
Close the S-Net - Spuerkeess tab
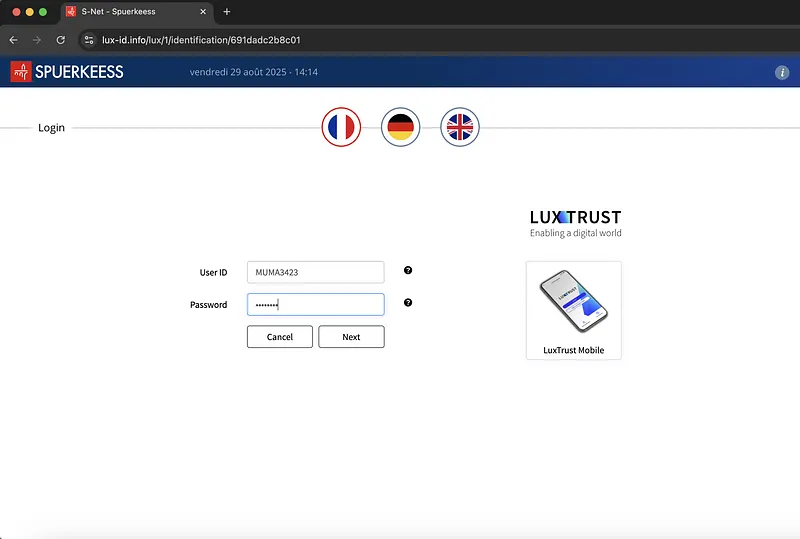point(203,12)
